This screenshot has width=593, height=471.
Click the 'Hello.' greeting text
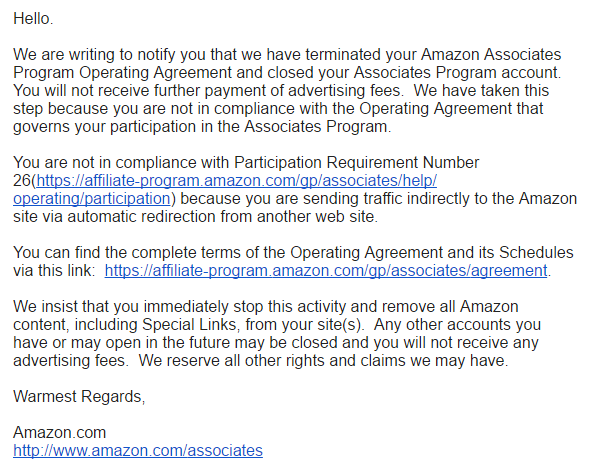click(33, 19)
